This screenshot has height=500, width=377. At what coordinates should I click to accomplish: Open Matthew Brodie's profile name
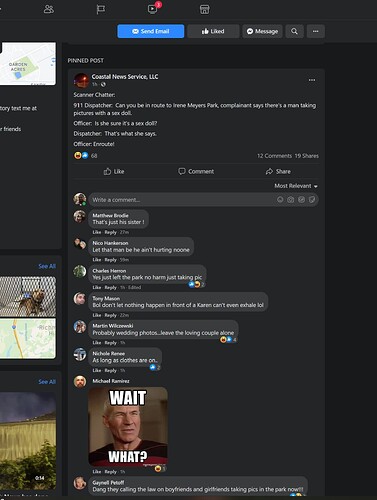110,215
